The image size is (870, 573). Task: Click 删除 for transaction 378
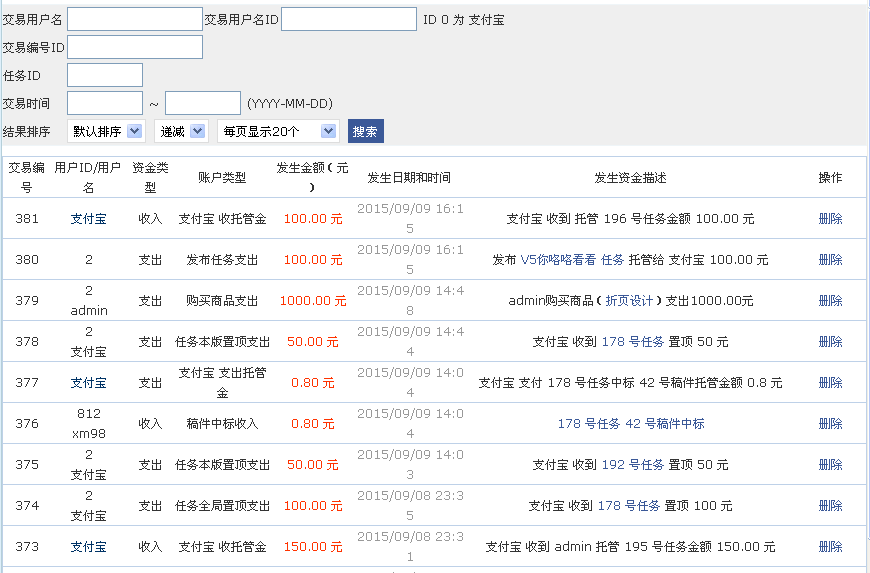(830, 342)
